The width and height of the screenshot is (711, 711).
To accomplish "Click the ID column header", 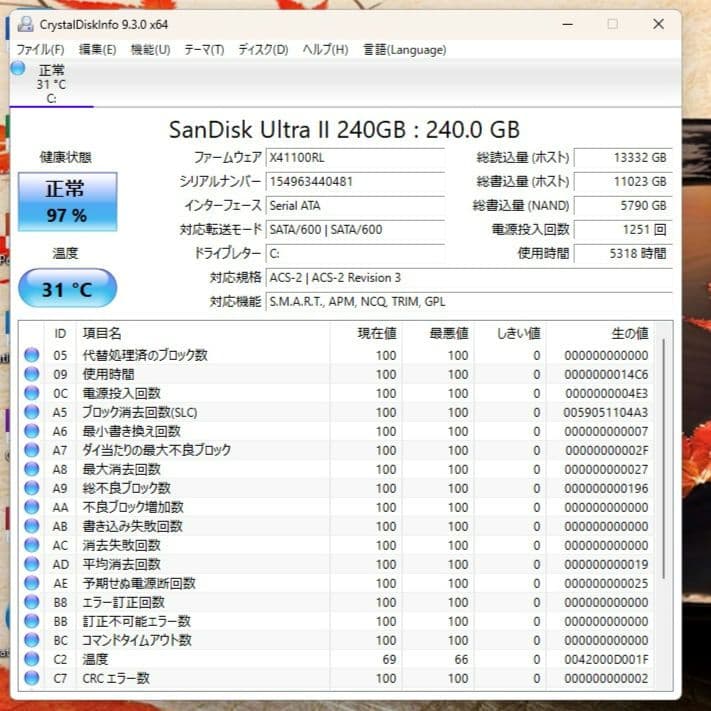I will tap(60, 334).
